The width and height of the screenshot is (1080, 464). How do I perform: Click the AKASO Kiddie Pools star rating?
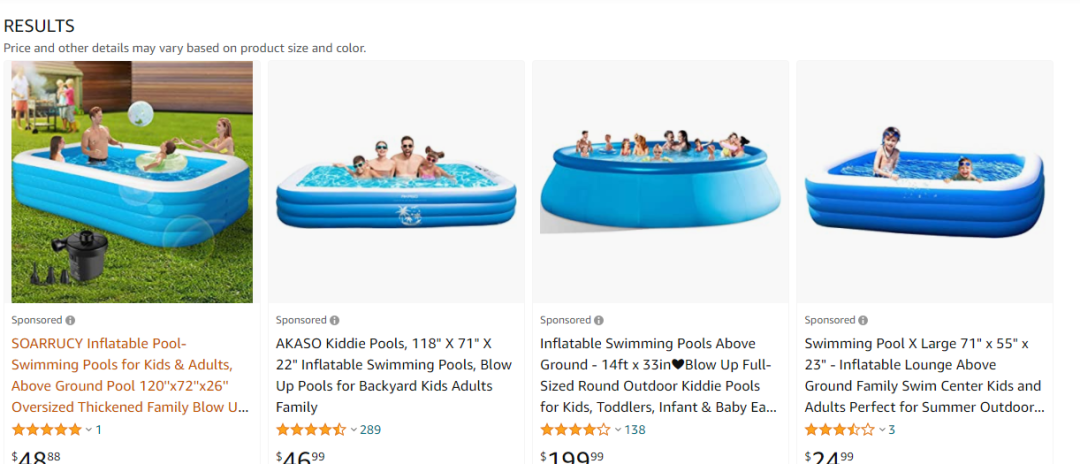pyautogui.click(x=310, y=430)
